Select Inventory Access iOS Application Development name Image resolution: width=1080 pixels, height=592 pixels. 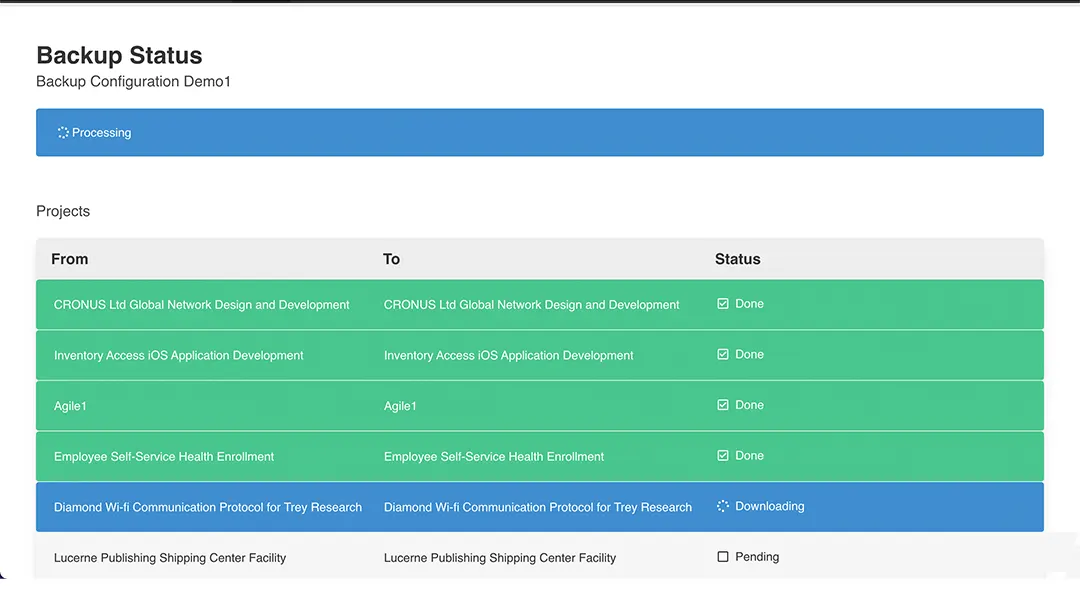click(x=178, y=355)
